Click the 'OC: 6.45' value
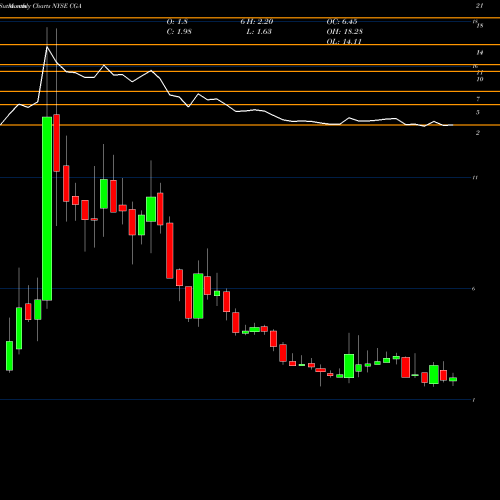 [x=342, y=22]
